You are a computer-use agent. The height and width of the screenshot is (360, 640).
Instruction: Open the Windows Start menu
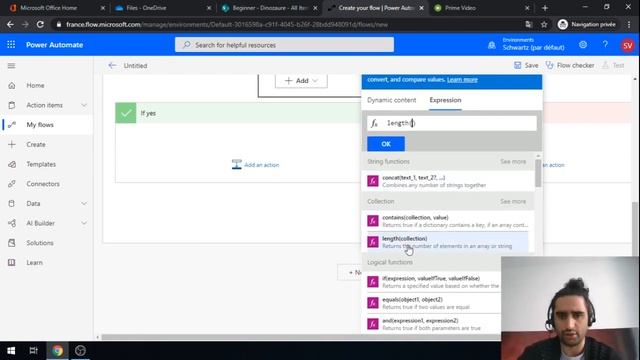[x=11, y=351]
